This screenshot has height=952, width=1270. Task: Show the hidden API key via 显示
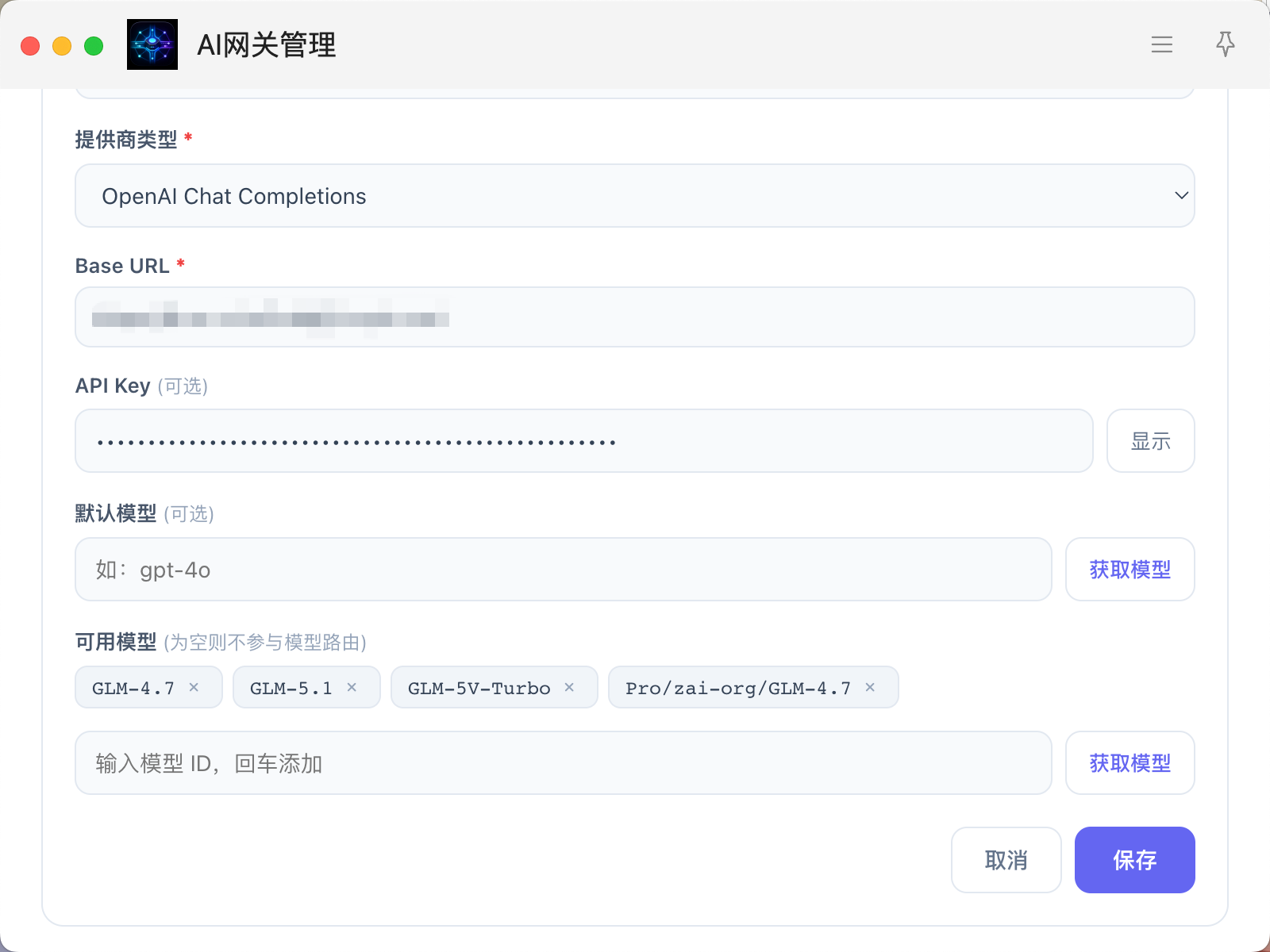pos(1151,441)
